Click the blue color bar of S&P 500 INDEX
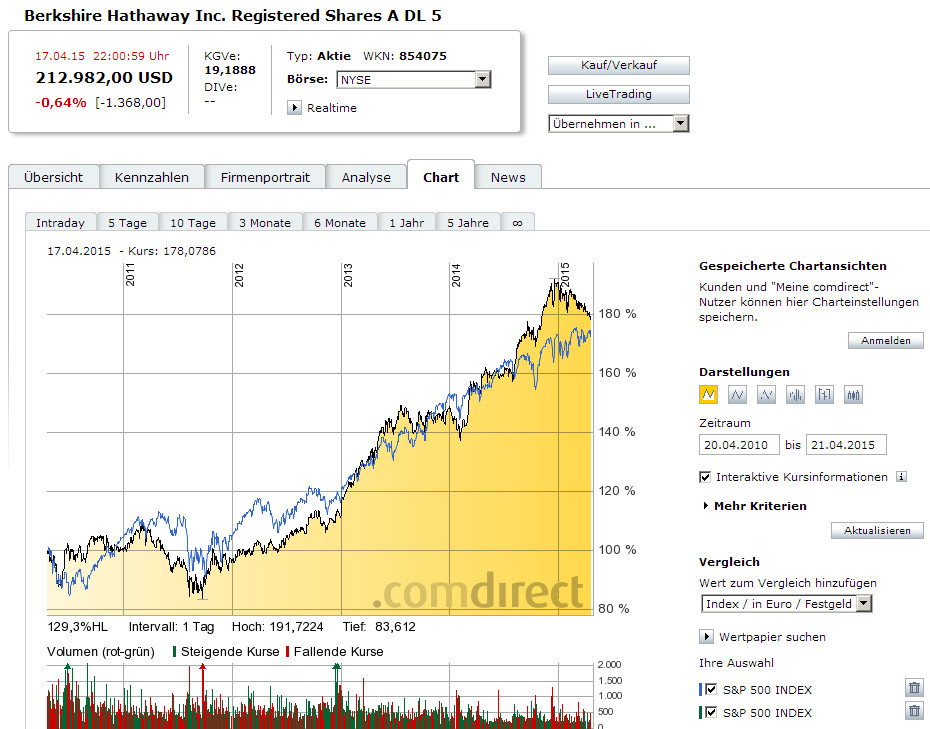Viewport: 930px width, 729px height. [x=701, y=689]
